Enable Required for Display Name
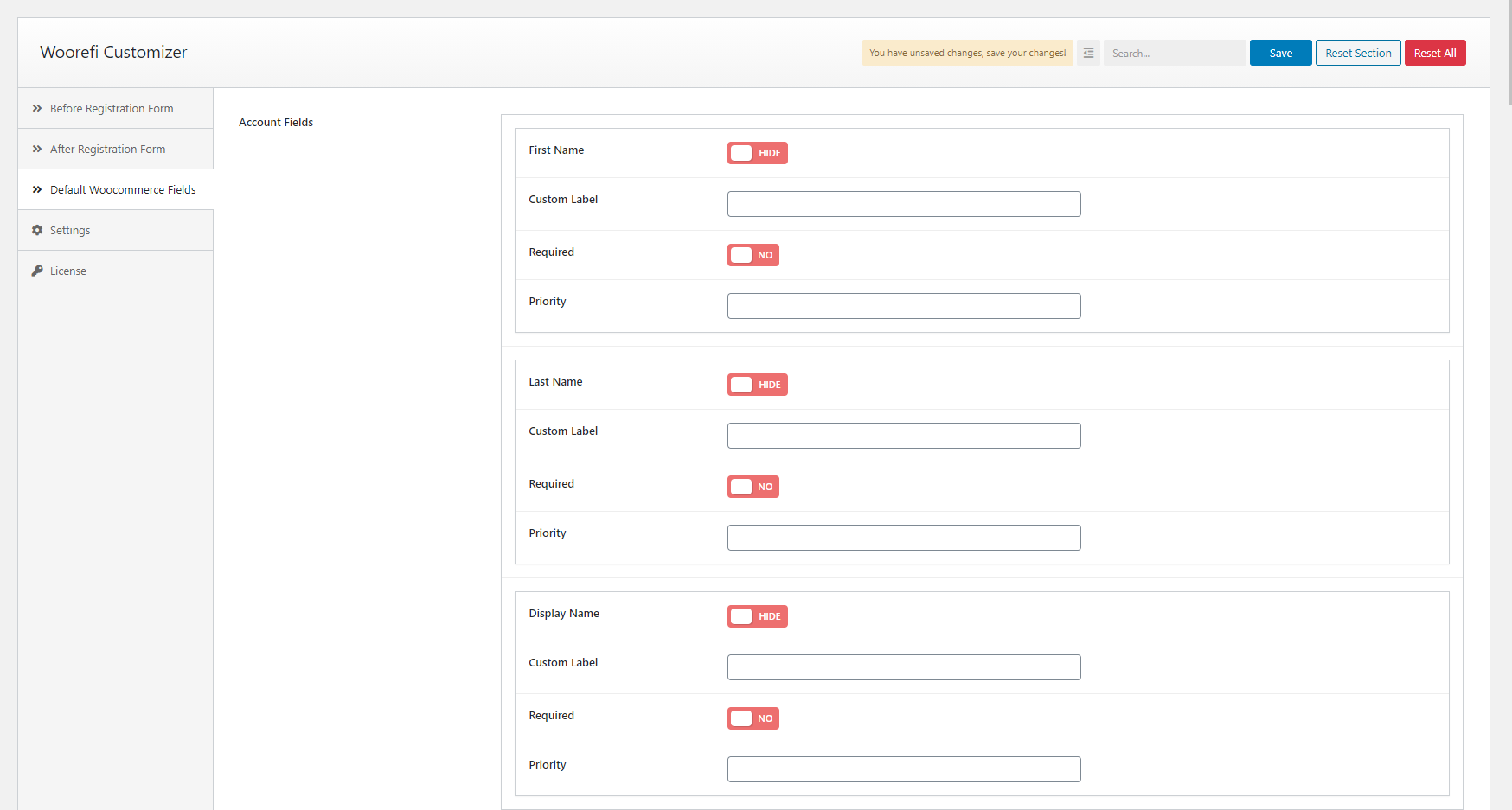 (753, 718)
